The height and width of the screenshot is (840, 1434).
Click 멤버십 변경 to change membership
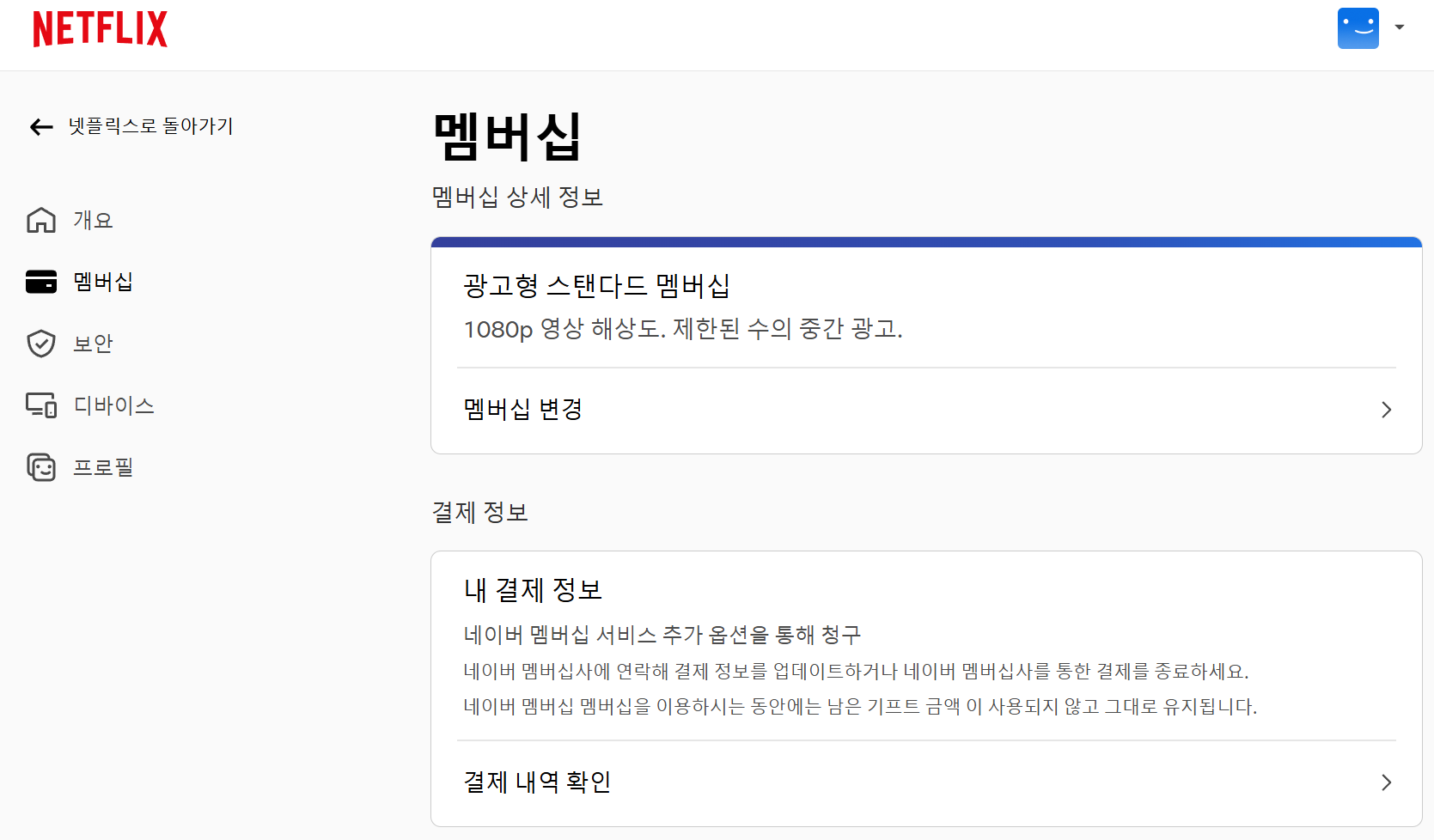click(x=926, y=410)
